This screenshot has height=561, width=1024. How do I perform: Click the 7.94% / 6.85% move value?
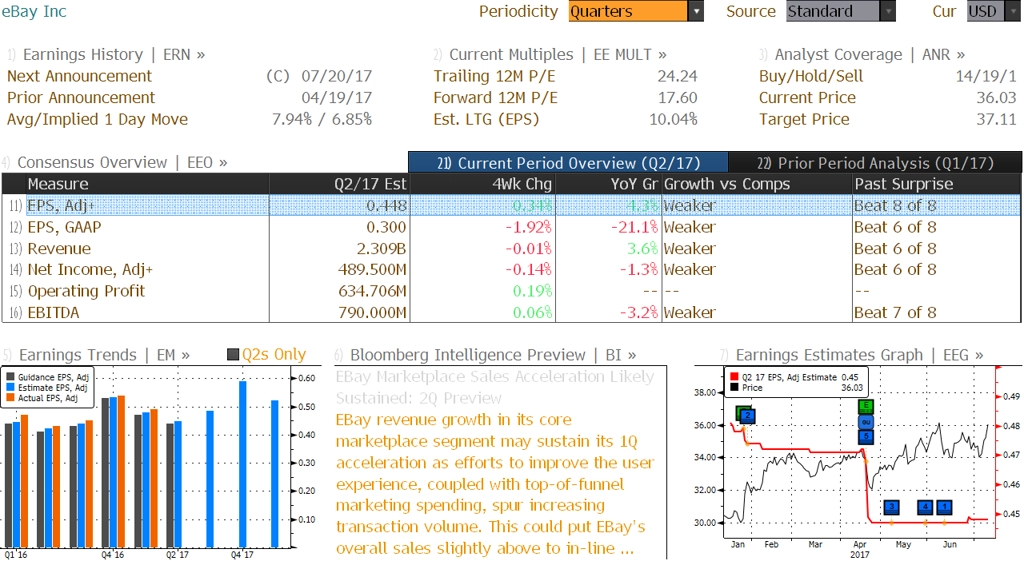coord(322,120)
